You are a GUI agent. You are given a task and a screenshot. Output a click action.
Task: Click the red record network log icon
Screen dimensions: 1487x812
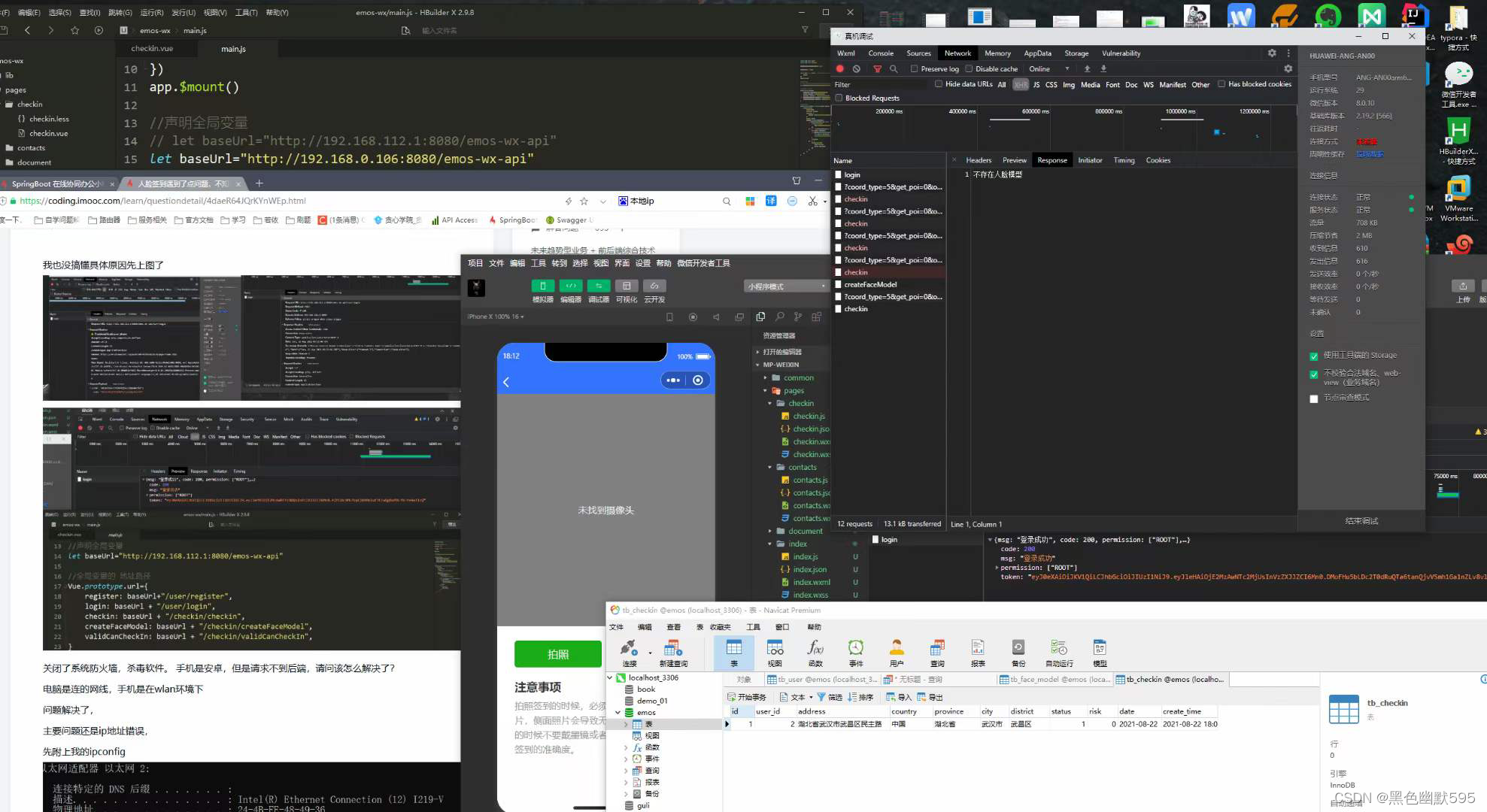tap(840, 68)
